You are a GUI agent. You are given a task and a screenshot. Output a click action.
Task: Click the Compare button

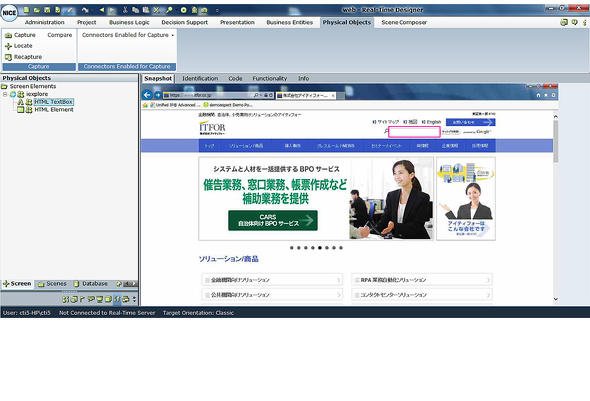tap(59, 35)
